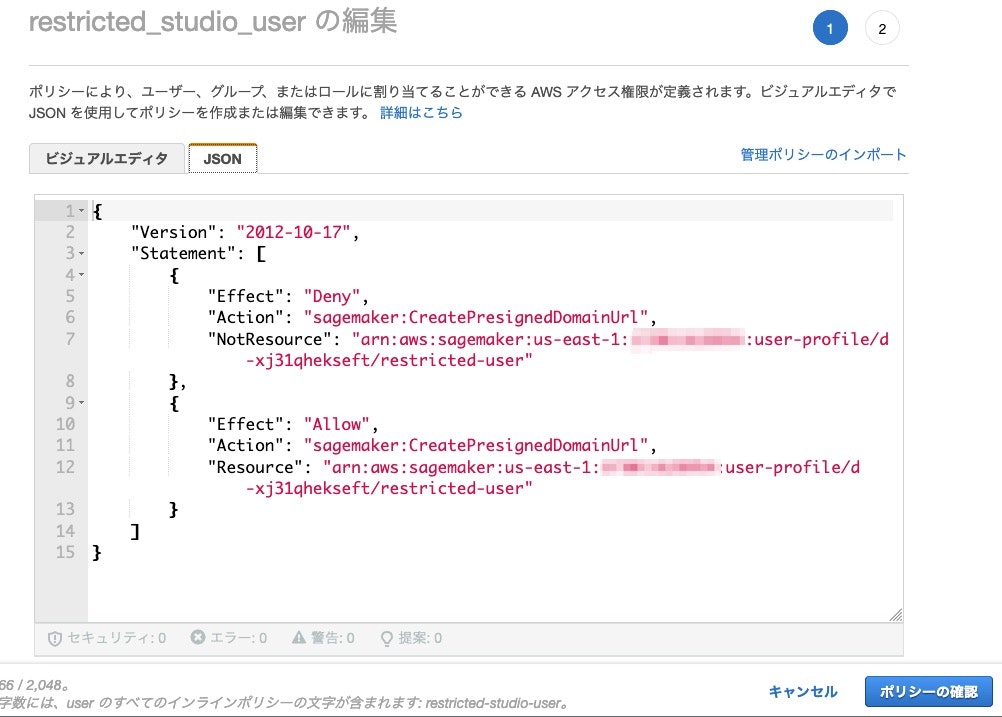Viewport: 1002px width, 717px height.
Task: Select the JSON tab
Action: click(222, 158)
